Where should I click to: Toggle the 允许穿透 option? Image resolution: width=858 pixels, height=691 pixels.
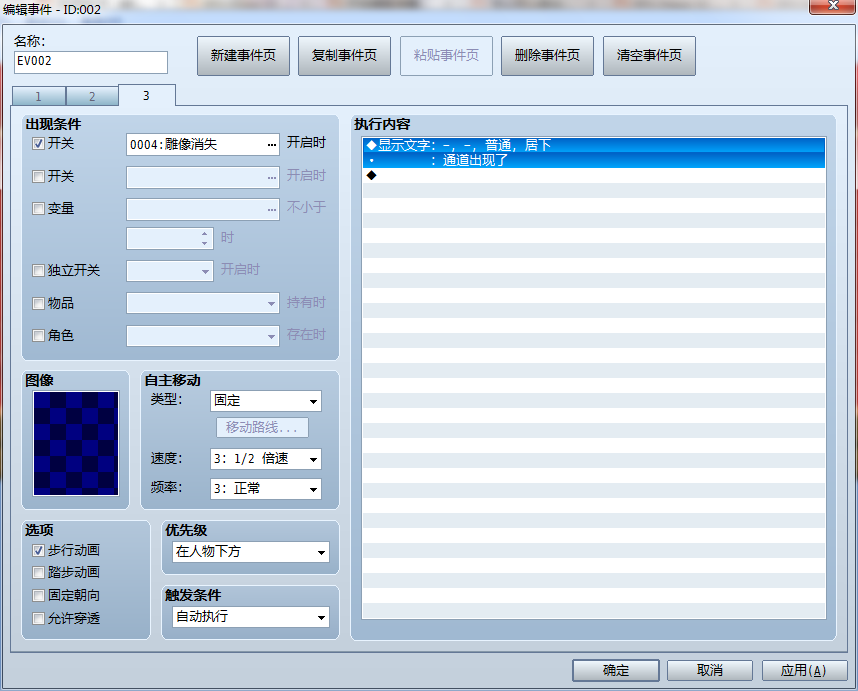[x=38, y=618]
